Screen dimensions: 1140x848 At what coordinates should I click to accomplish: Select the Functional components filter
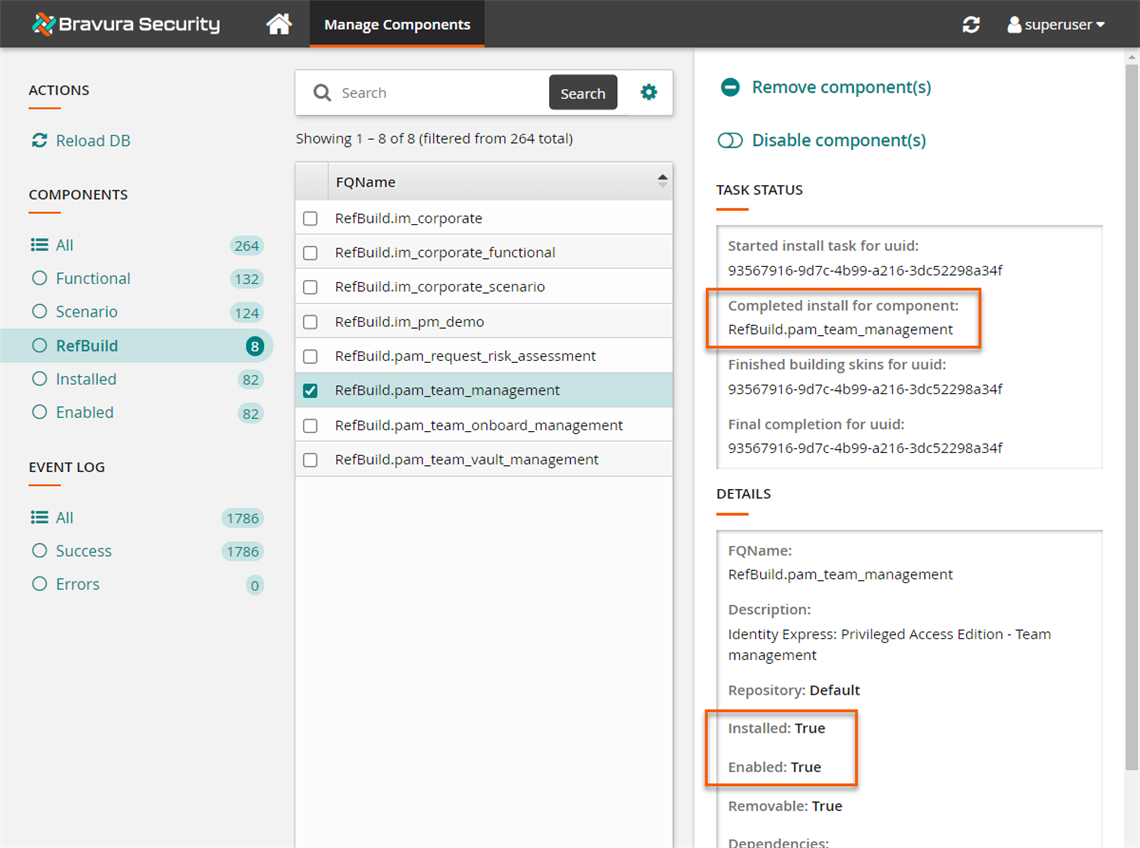(x=92, y=279)
